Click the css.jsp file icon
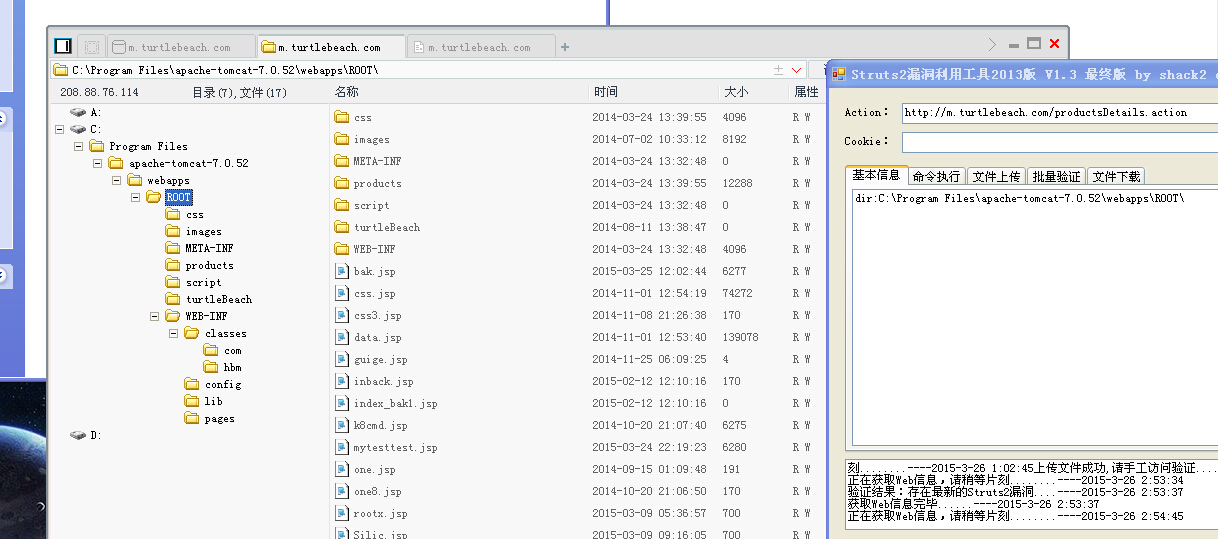The width and height of the screenshot is (1218, 539). click(342, 293)
